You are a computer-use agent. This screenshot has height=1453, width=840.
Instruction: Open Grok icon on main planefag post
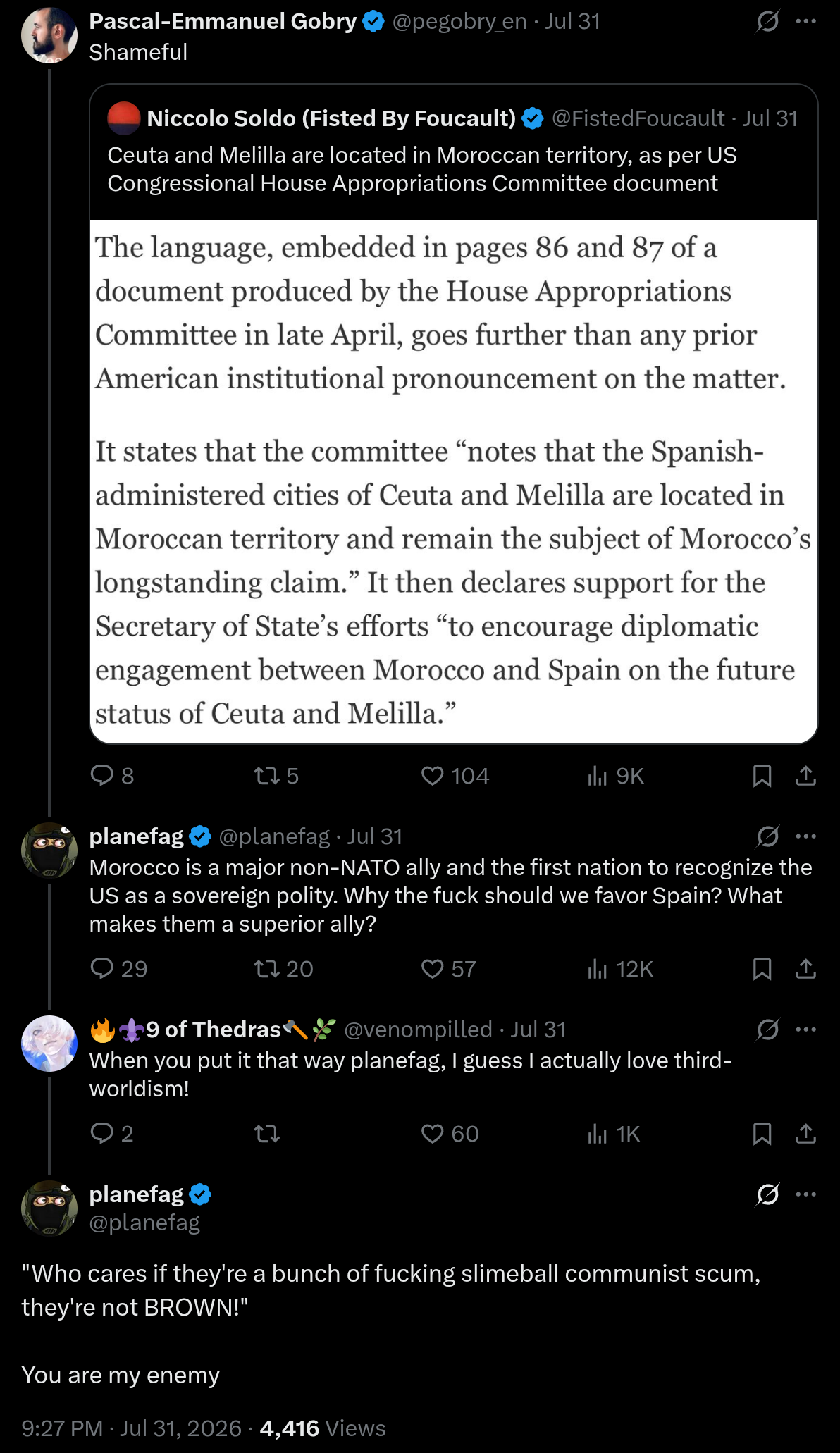tap(767, 1194)
